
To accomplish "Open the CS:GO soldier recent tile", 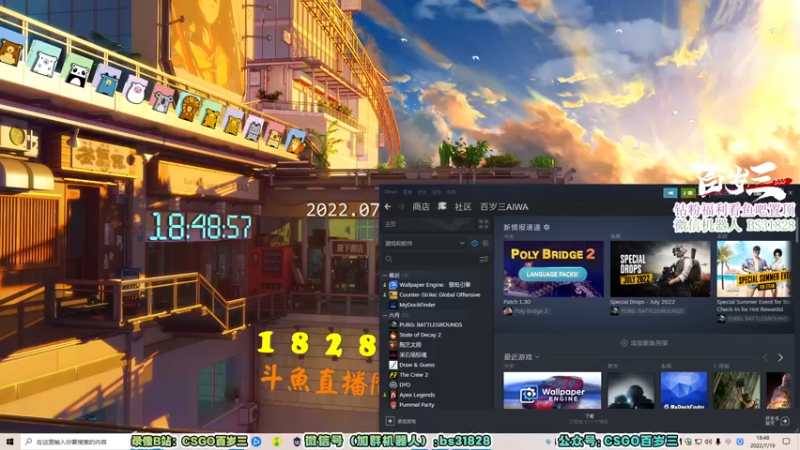I will click(631, 390).
